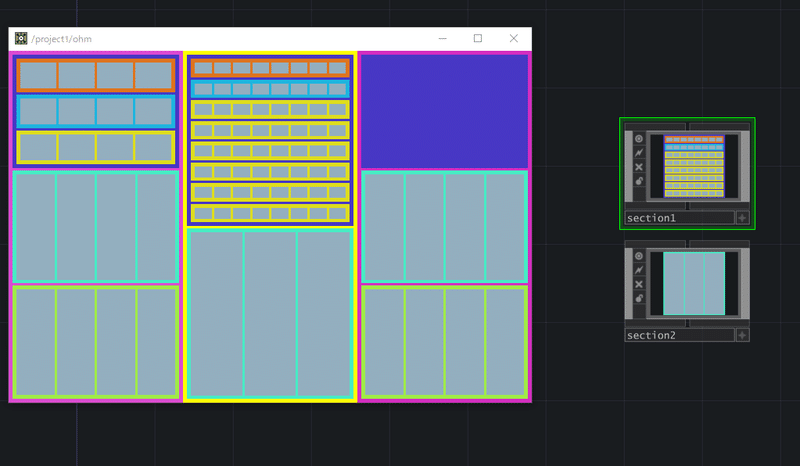Toggle the viewer active flag on section2
This screenshot has height=466, width=800.
(639, 256)
